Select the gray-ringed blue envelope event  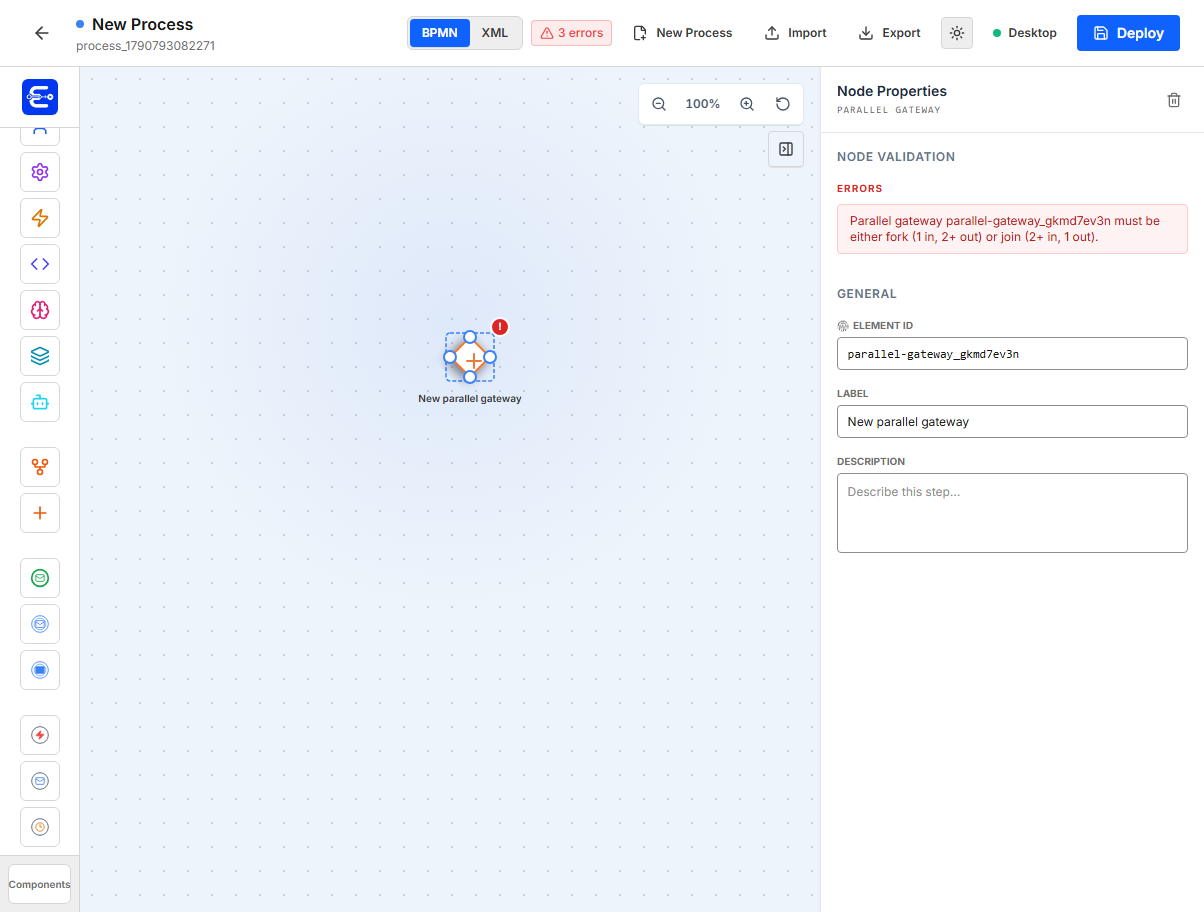(x=40, y=781)
